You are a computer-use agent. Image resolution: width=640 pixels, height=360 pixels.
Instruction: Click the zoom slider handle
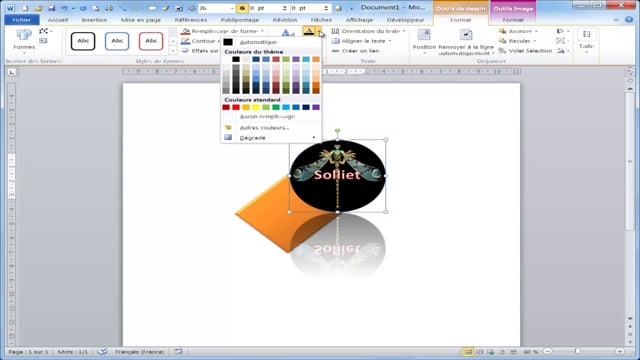577,351
